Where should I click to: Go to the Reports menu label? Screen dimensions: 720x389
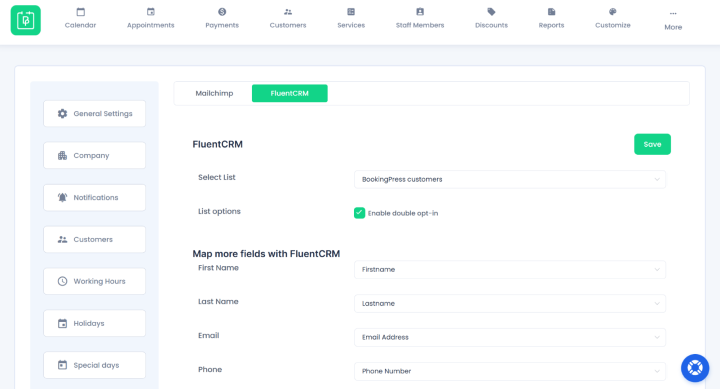tap(551, 25)
